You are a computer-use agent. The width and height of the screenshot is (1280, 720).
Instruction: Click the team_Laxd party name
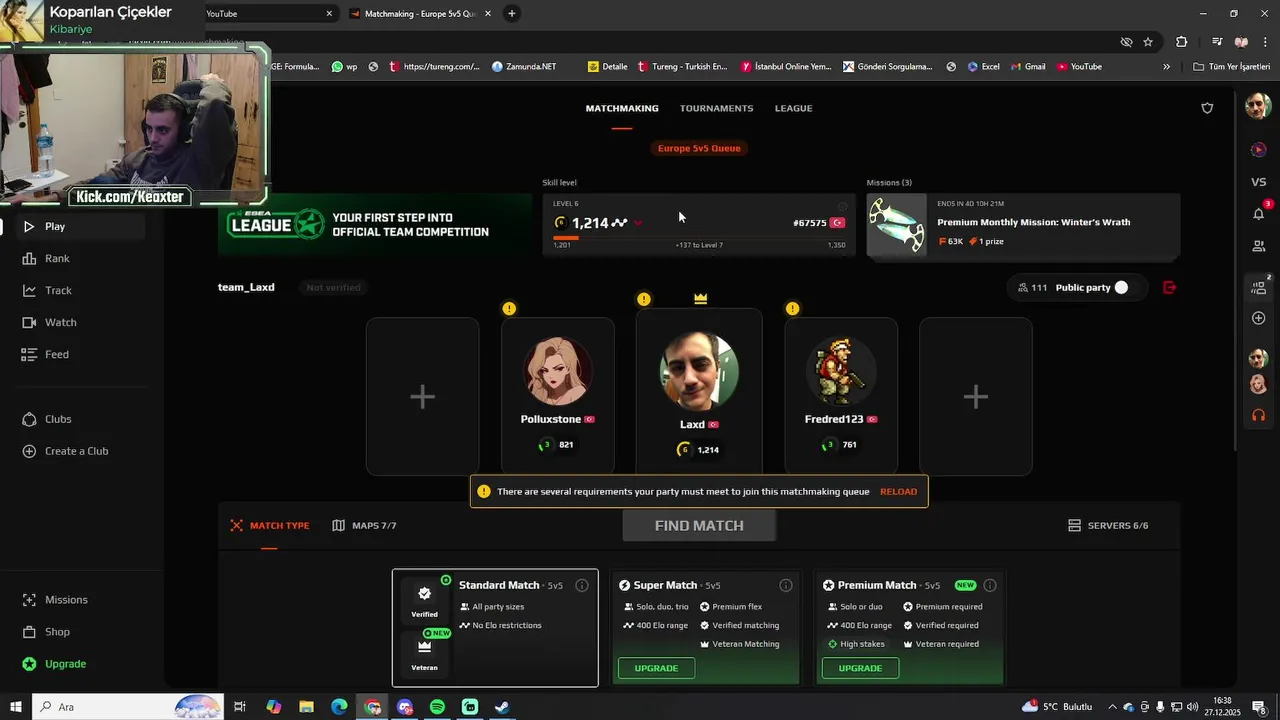point(246,287)
